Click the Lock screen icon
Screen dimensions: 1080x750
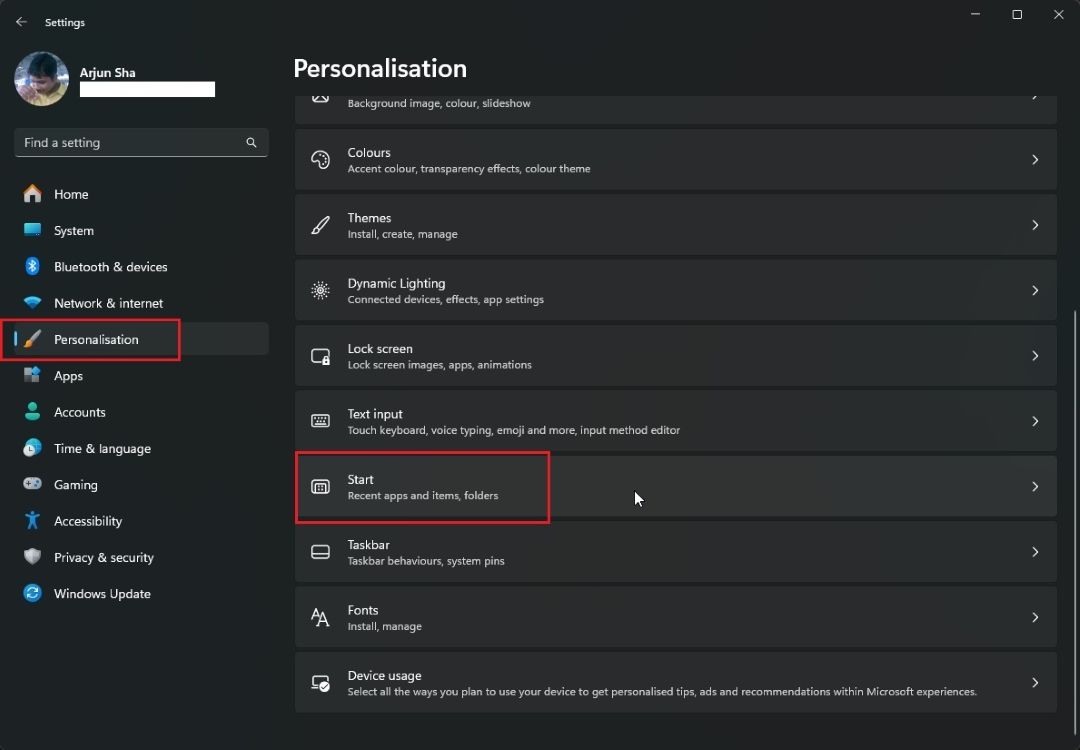click(320, 356)
